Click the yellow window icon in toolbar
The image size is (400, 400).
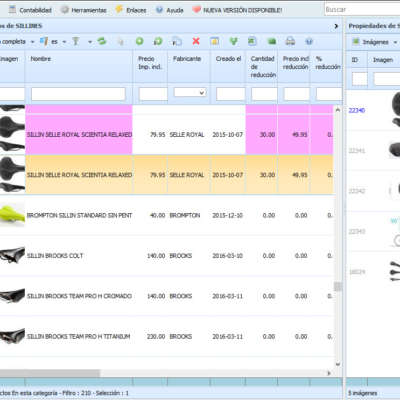tap(215, 41)
